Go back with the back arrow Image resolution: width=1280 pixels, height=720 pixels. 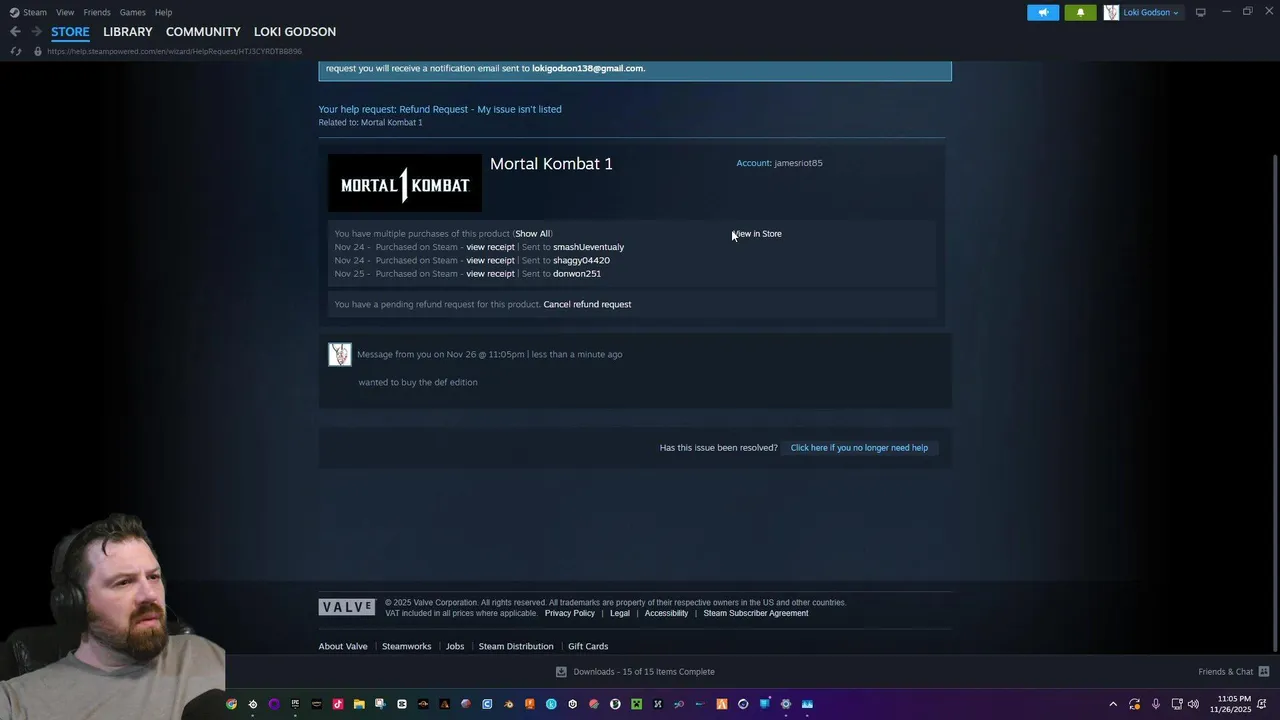point(15,31)
